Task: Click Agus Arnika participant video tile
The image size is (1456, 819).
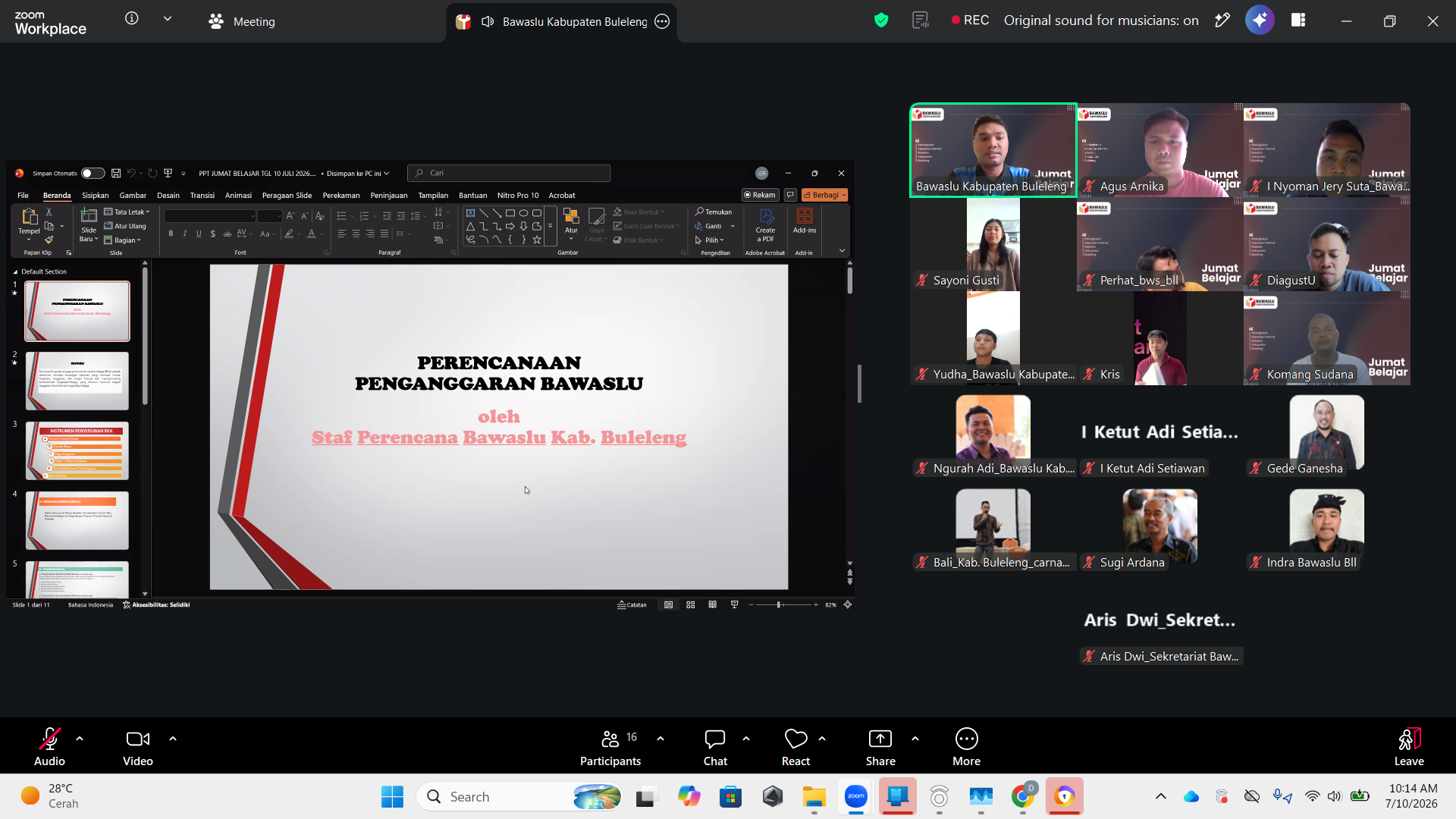Action: pyautogui.click(x=1160, y=150)
